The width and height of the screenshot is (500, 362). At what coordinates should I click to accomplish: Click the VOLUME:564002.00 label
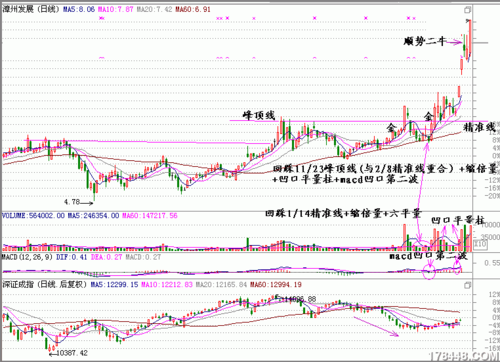coord(33,216)
